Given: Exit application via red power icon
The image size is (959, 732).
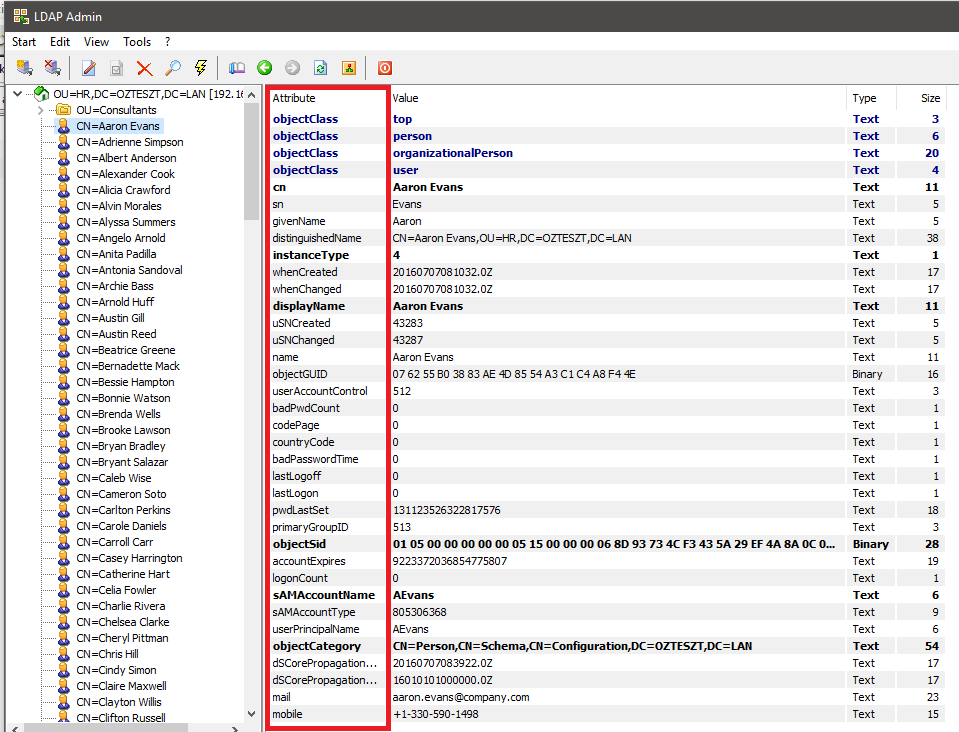Looking at the screenshot, I should click(x=384, y=67).
